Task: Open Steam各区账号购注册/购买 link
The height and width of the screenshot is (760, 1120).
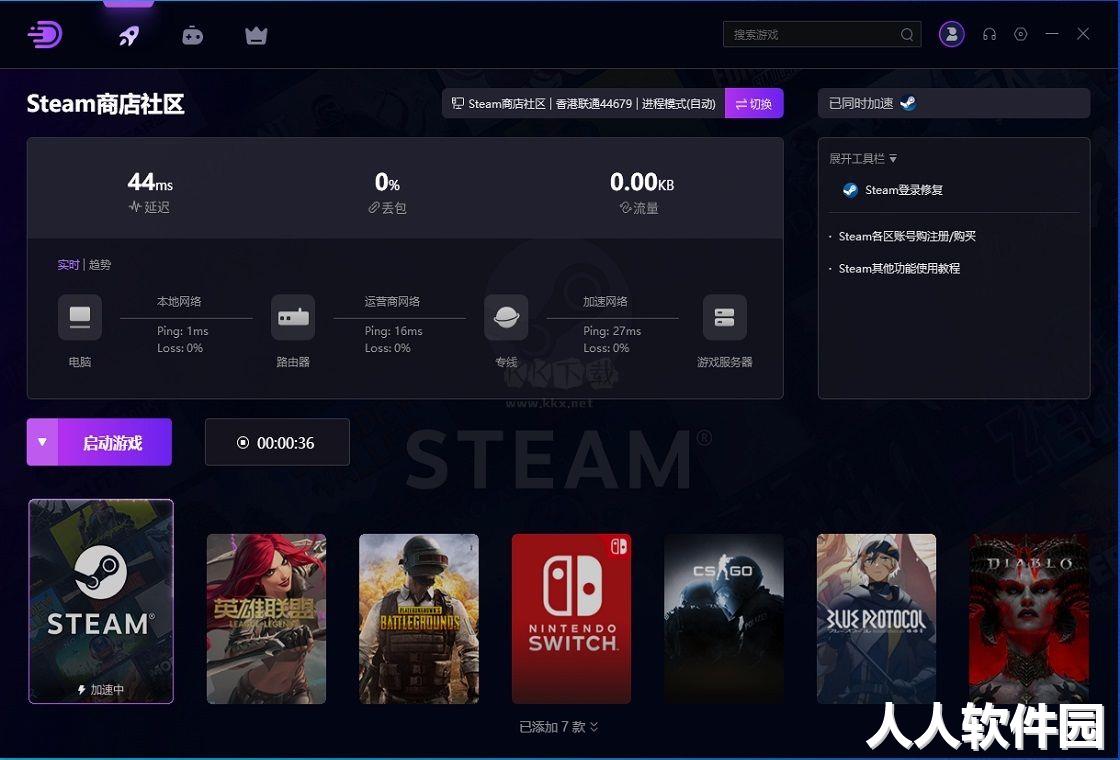Action: click(x=906, y=236)
